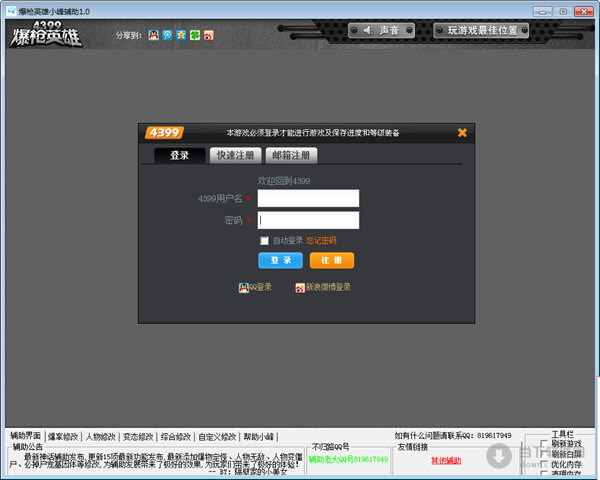Switch to 快速注册 tab
Viewport: 600px width, 480px height.
(x=235, y=155)
